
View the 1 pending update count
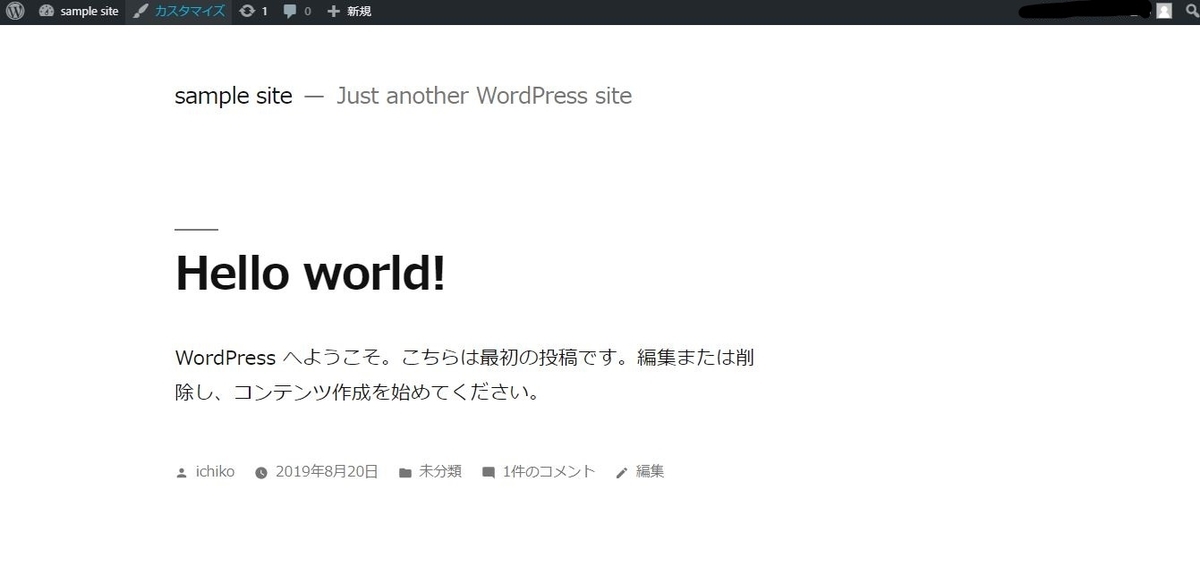265,12
